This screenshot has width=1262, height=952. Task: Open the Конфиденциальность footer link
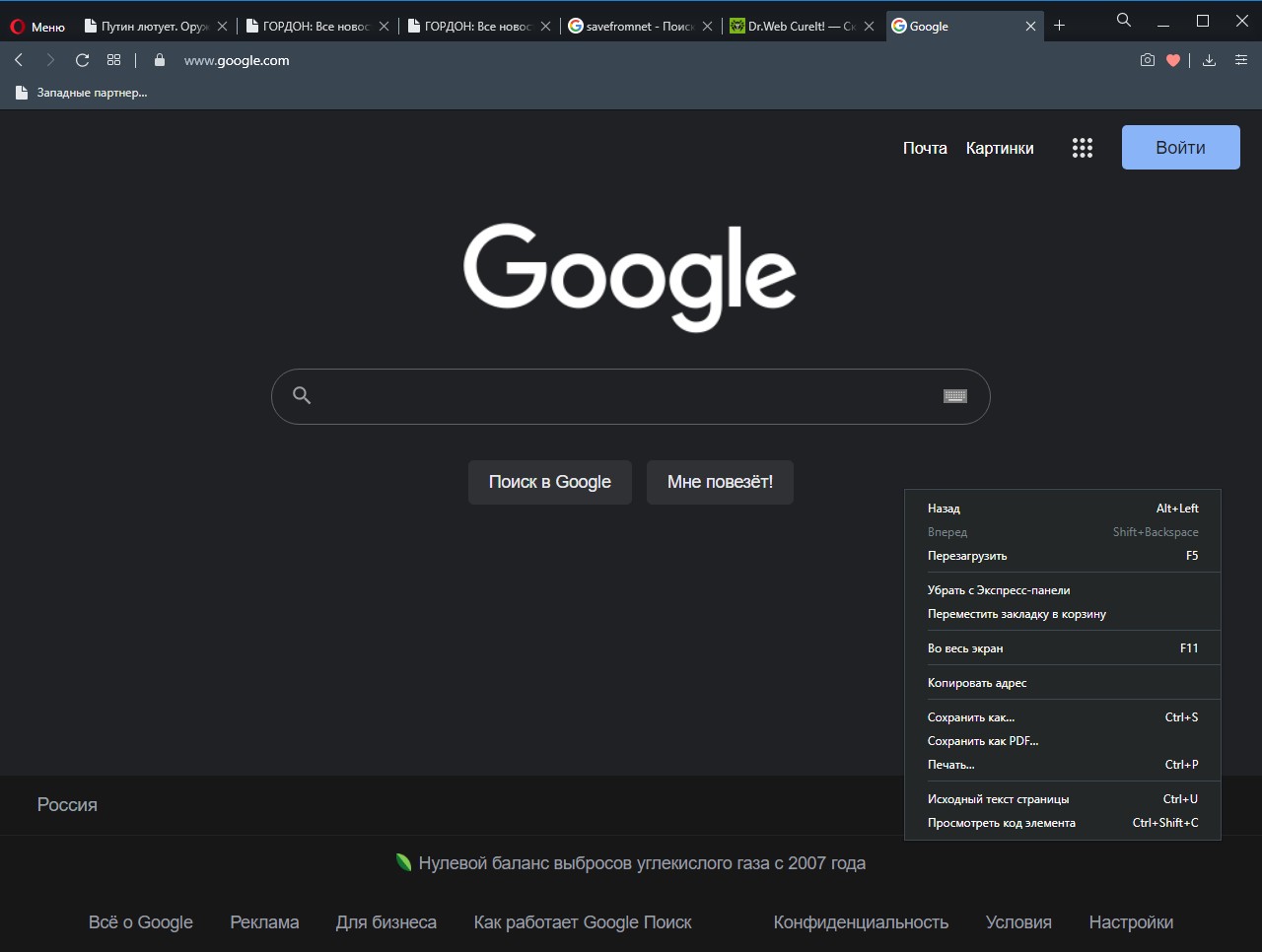coord(861,922)
